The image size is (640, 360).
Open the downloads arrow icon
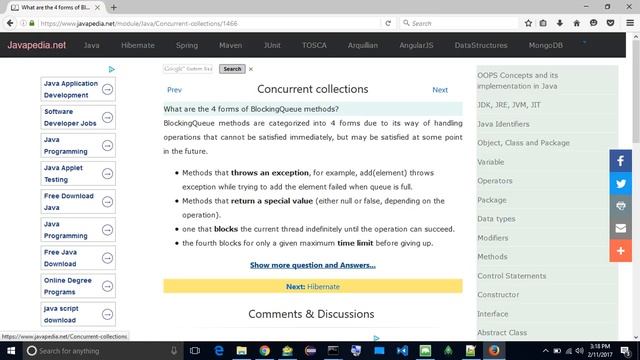point(560,23)
